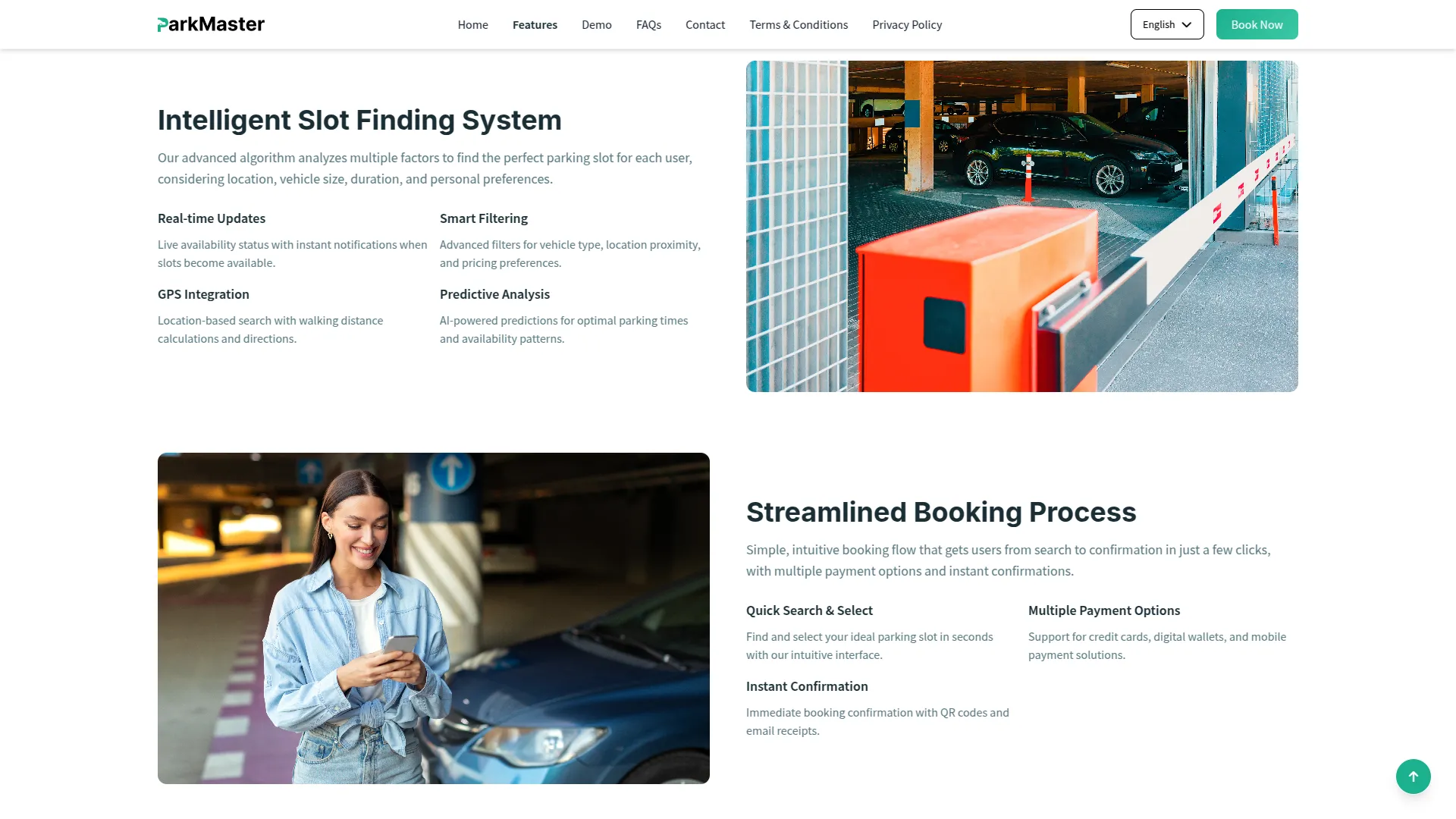
Task: Click the parking barrier gate image
Action: pos(1021,226)
